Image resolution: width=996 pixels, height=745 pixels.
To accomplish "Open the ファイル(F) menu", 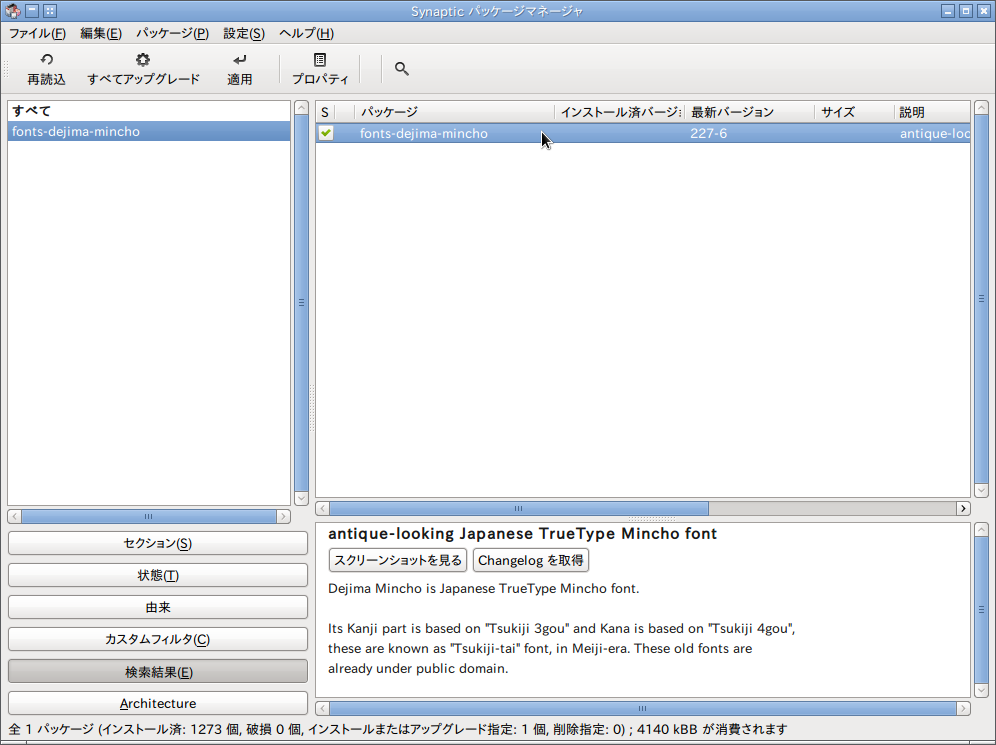I will (37, 33).
